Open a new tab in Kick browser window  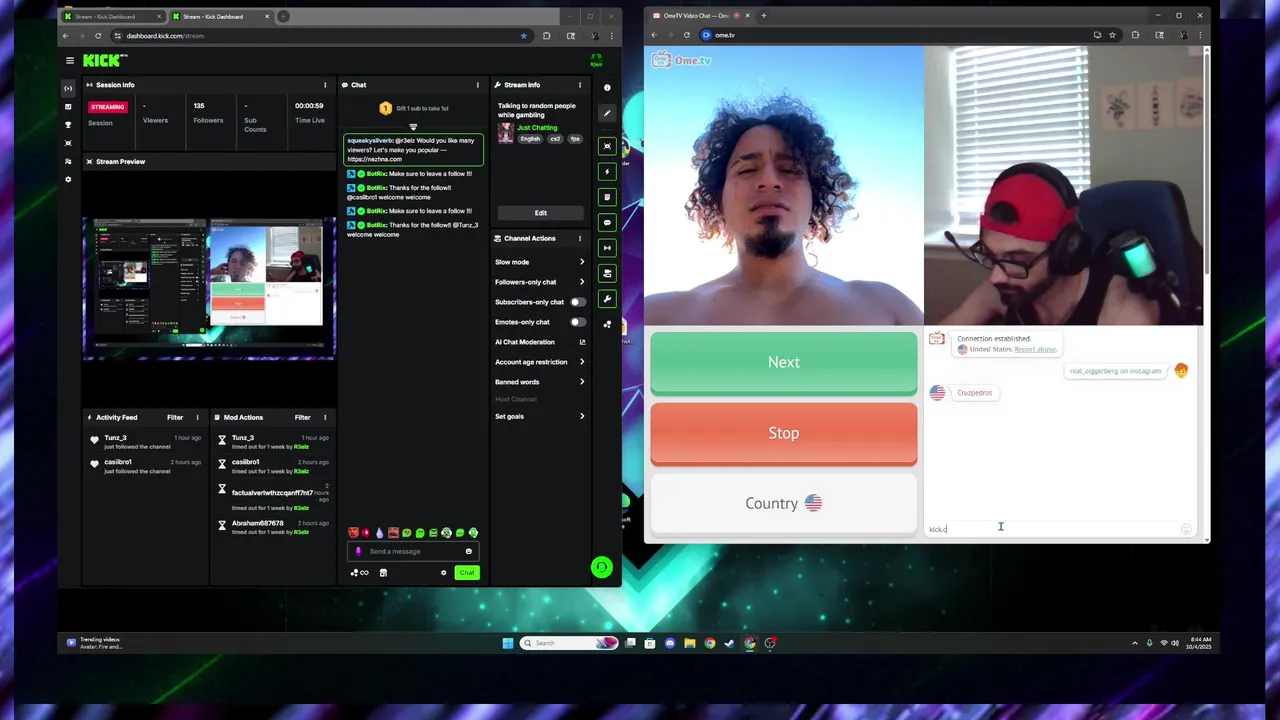[283, 16]
